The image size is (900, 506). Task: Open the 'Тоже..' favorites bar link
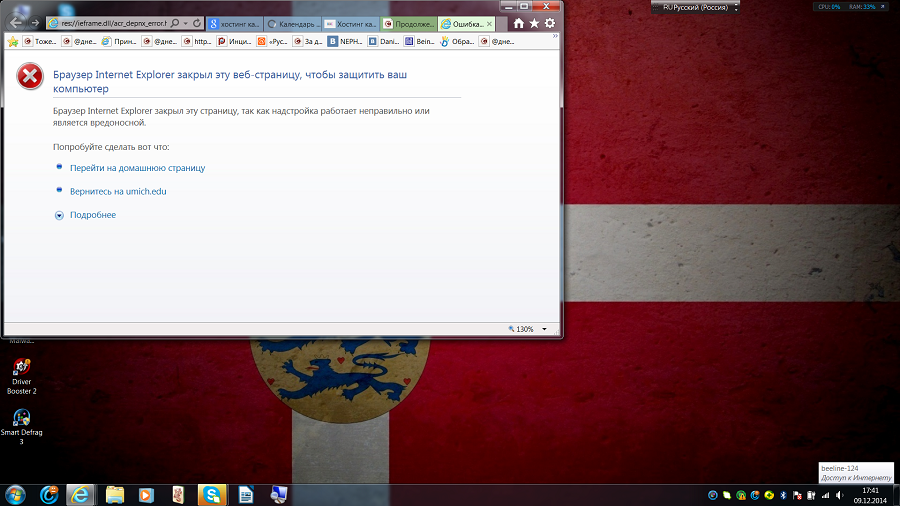click(39, 41)
